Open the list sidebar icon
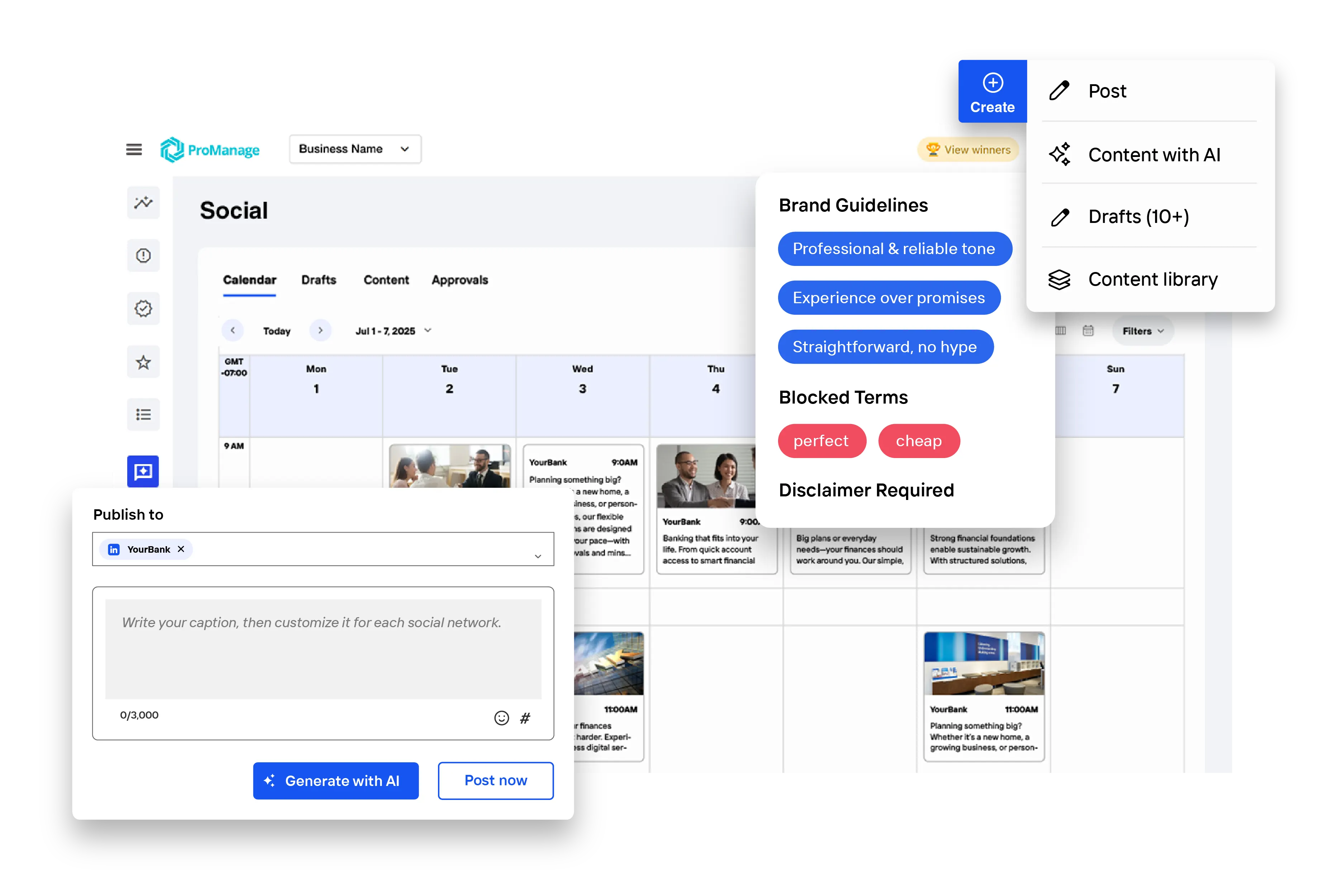1344x896 pixels. 143,415
